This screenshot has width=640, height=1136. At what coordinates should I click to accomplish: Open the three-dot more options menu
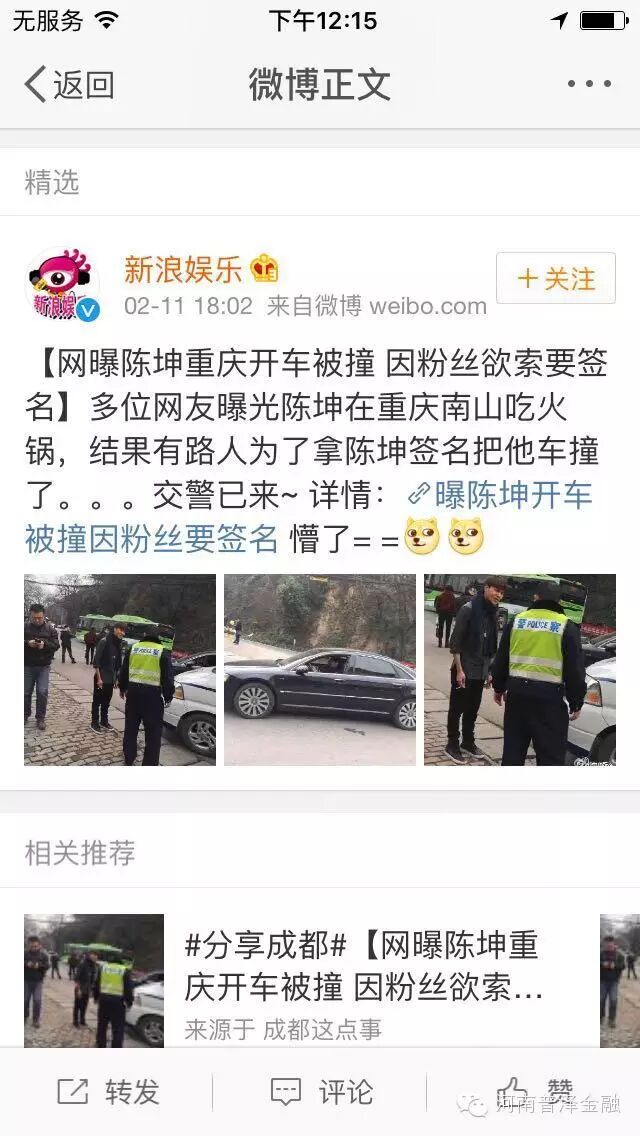pyautogui.click(x=589, y=84)
